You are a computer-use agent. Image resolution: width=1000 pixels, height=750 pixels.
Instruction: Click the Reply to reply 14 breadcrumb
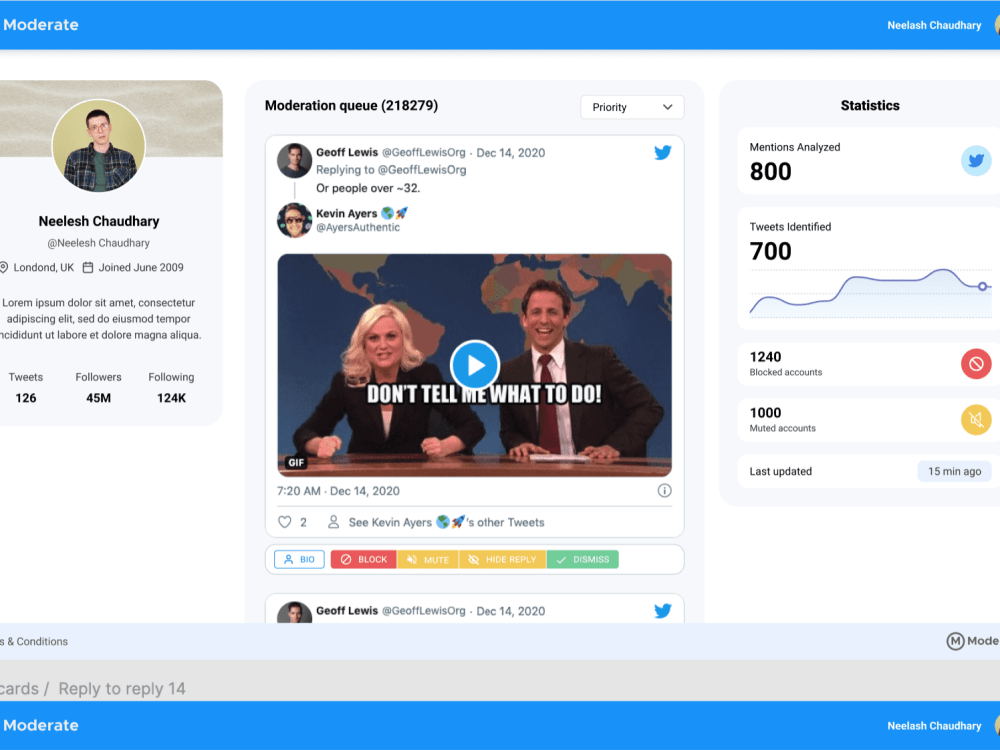coord(122,689)
